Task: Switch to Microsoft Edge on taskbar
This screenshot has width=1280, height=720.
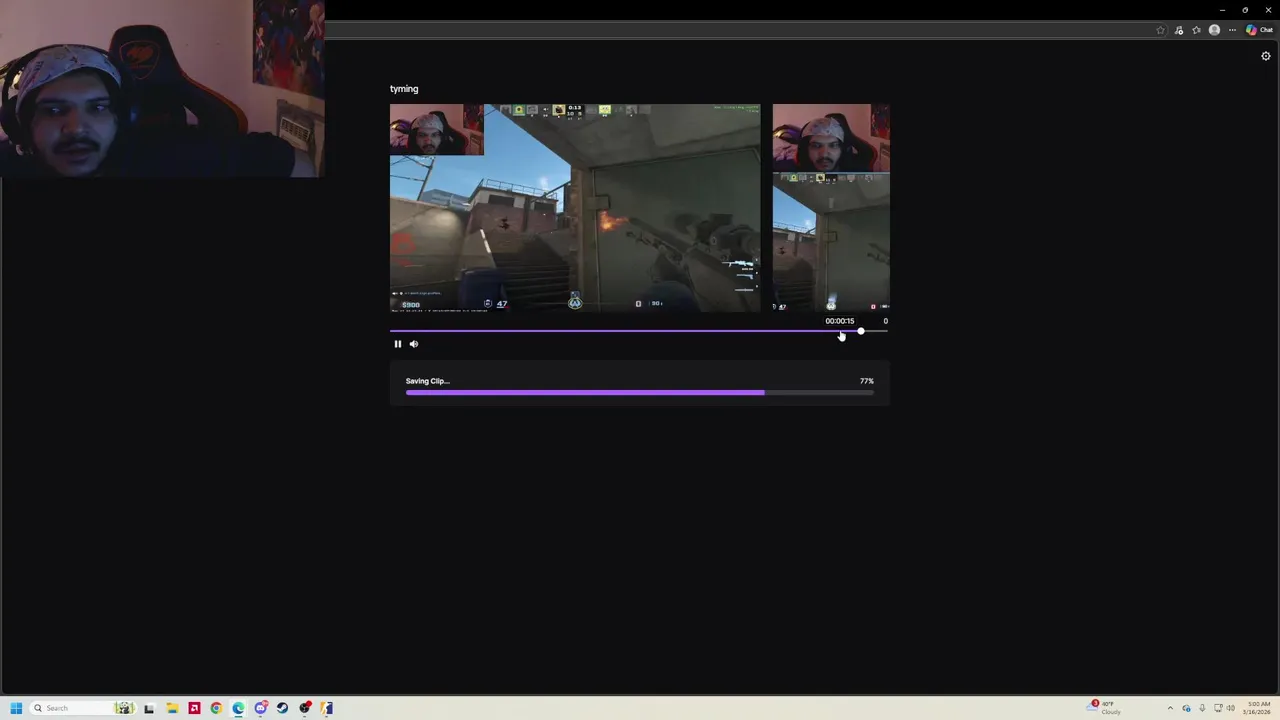Action: click(x=238, y=708)
